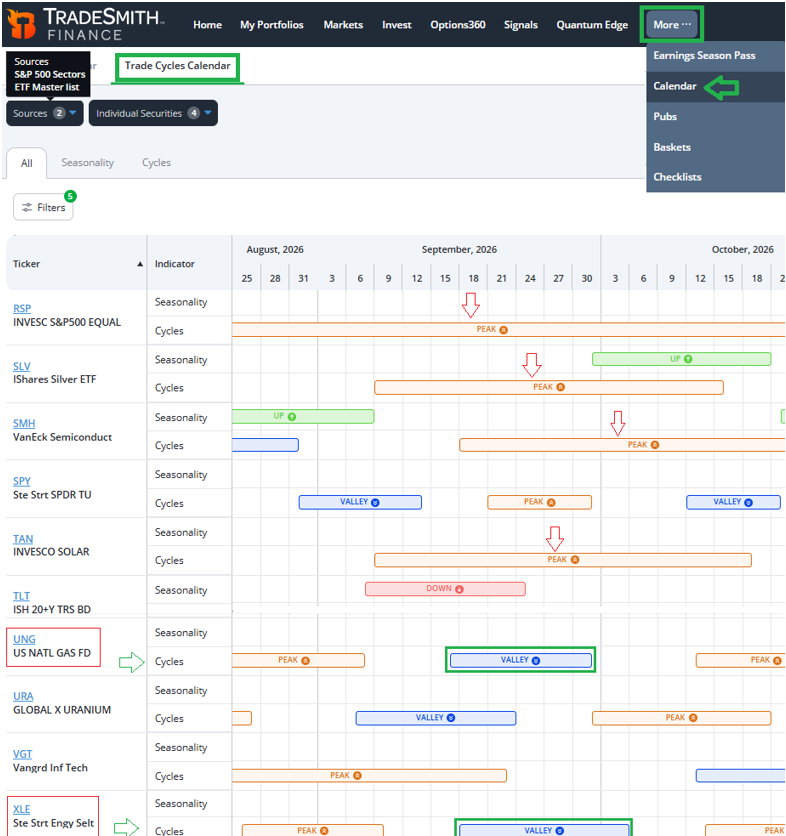Open the Invest navigation item
The width and height of the screenshot is (786, 836).
(396, 25)
